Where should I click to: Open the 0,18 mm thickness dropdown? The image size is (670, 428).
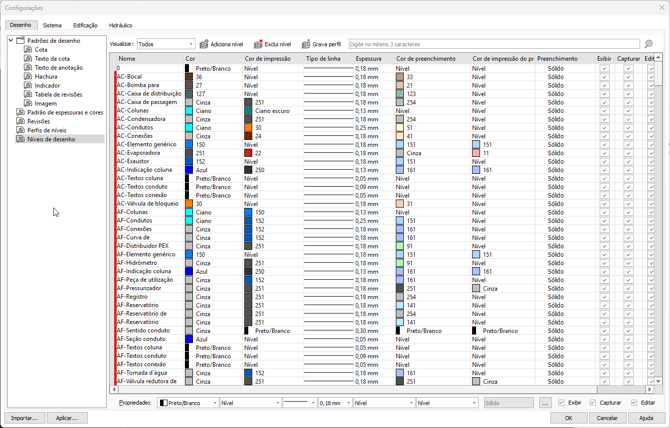[x=335, y=403]
